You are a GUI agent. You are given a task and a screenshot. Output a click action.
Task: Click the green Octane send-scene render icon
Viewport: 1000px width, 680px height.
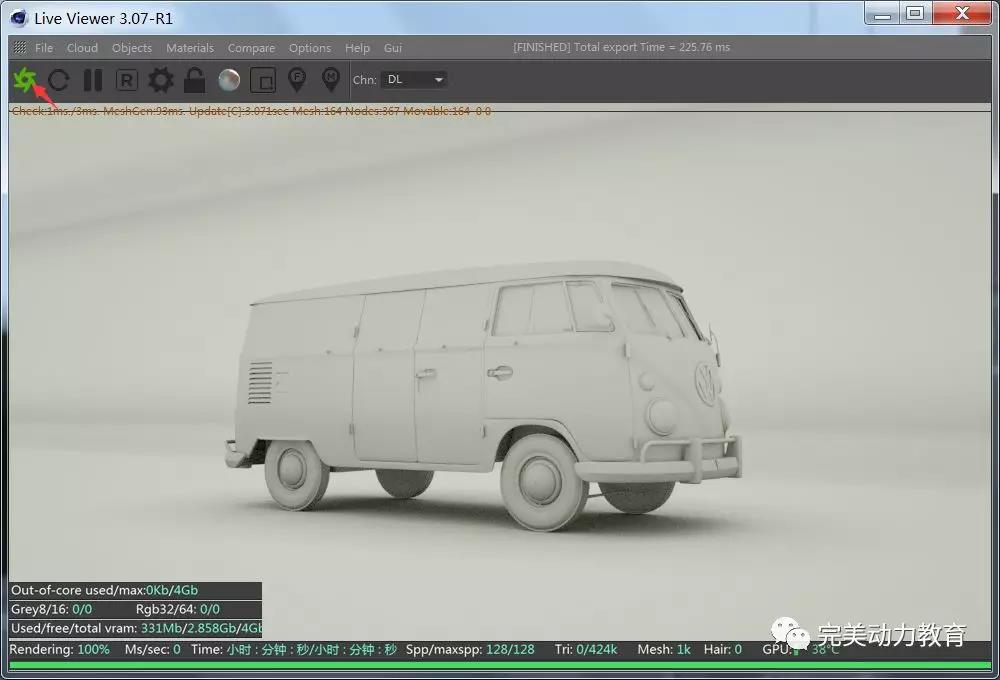tap(23, 79)
